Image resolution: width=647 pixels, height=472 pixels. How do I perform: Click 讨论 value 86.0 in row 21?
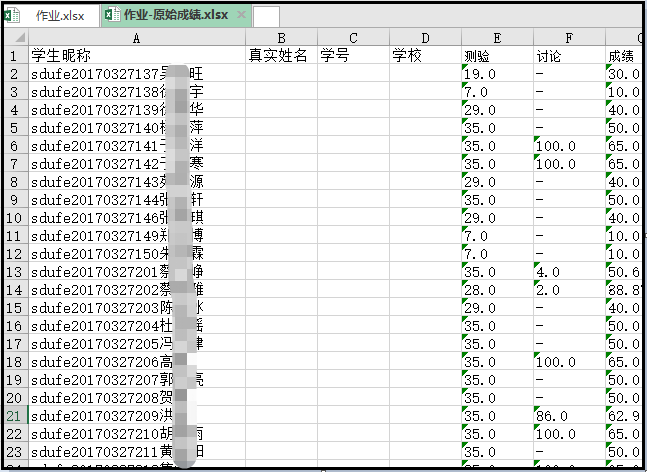pyautogui.click(x=569, y=416)
